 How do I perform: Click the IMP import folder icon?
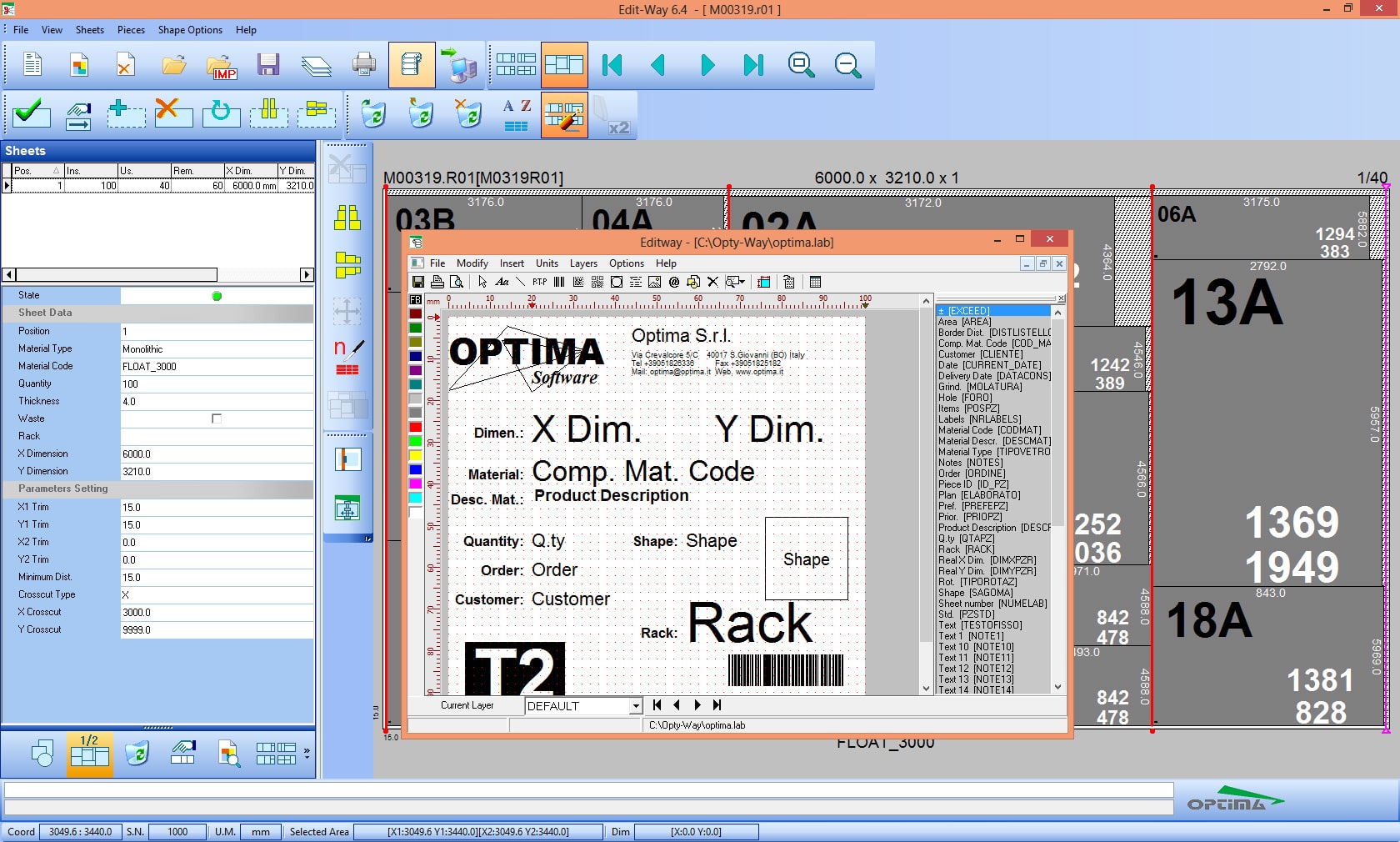point(222,65)
